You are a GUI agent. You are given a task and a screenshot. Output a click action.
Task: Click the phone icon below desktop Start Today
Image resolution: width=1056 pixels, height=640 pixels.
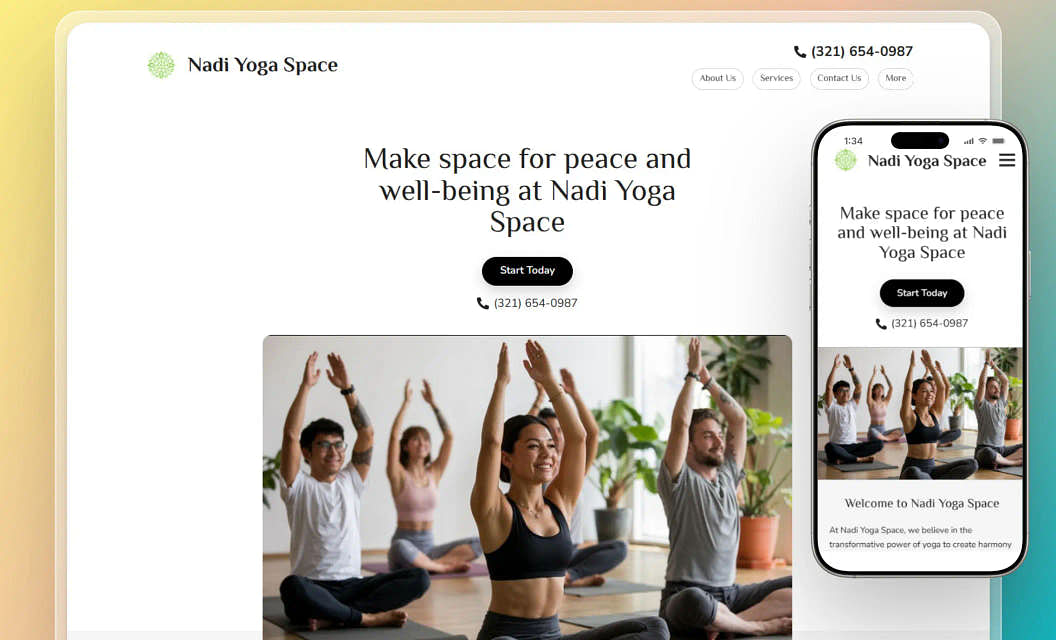483,303
